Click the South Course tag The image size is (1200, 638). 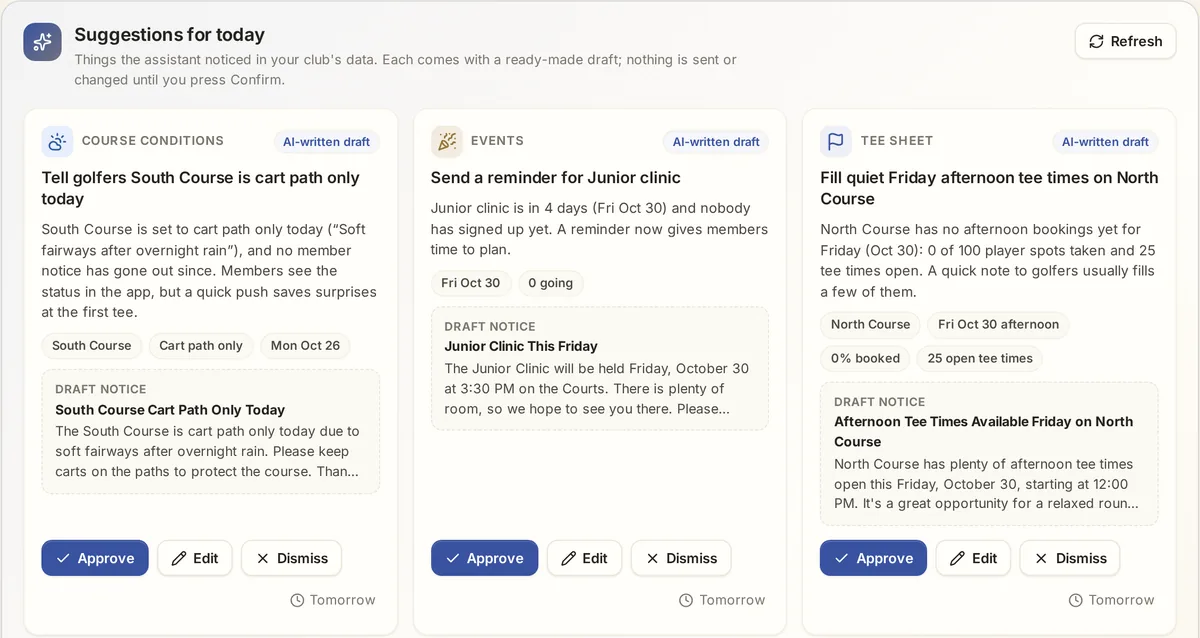coord(92,346)
